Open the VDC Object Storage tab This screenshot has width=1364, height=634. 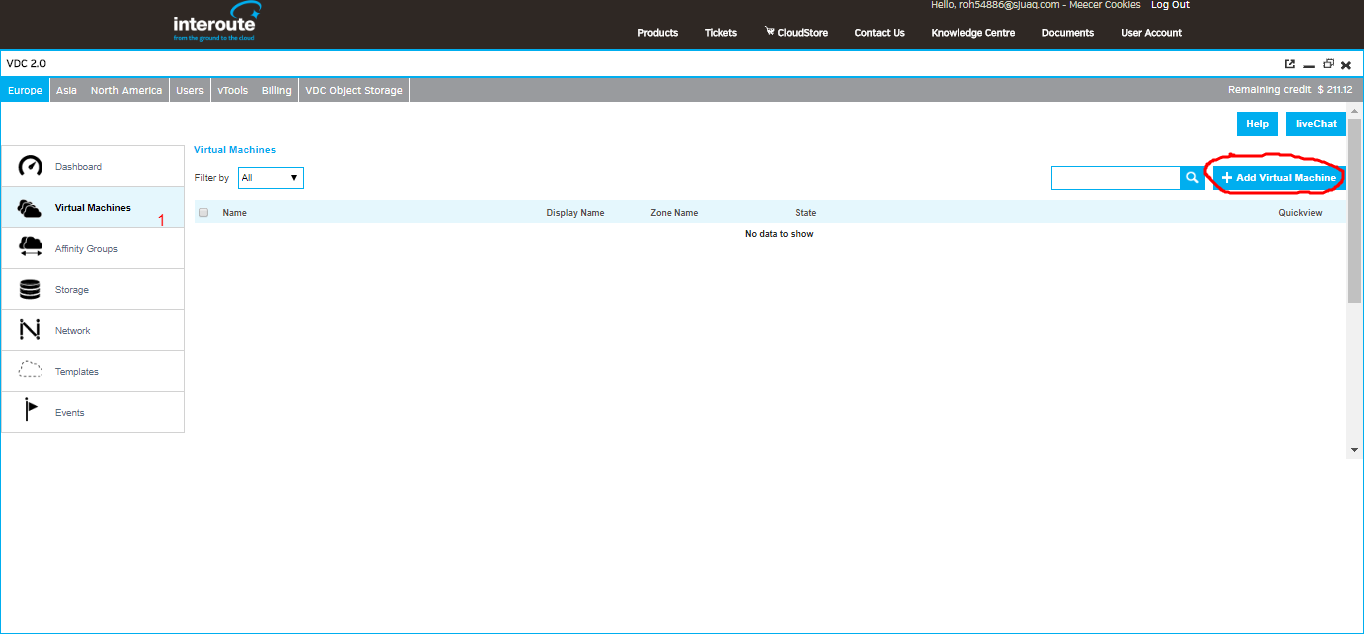tap(354, 90)
